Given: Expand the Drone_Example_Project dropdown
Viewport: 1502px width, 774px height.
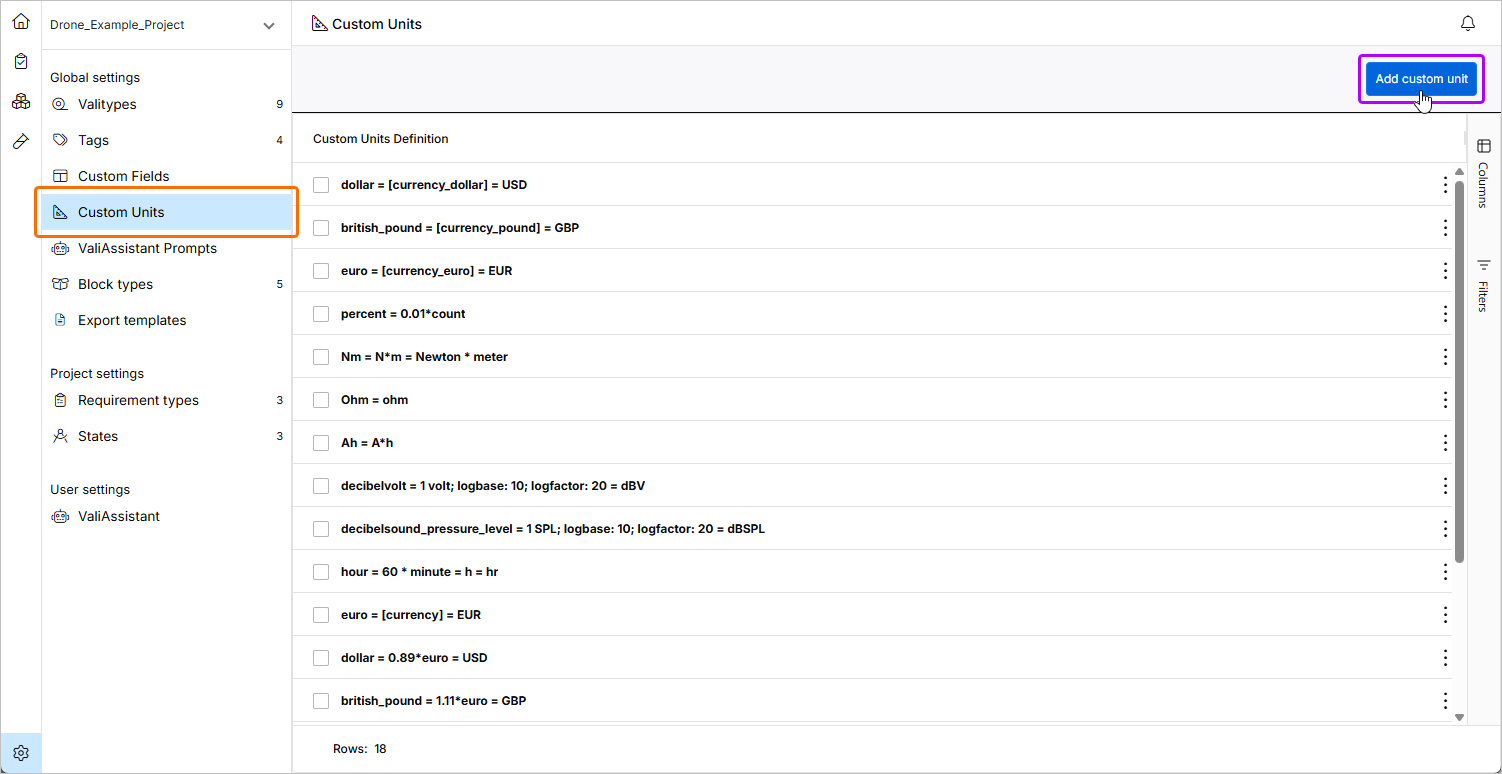Looking at the screenshot, I should pos(268,26).
